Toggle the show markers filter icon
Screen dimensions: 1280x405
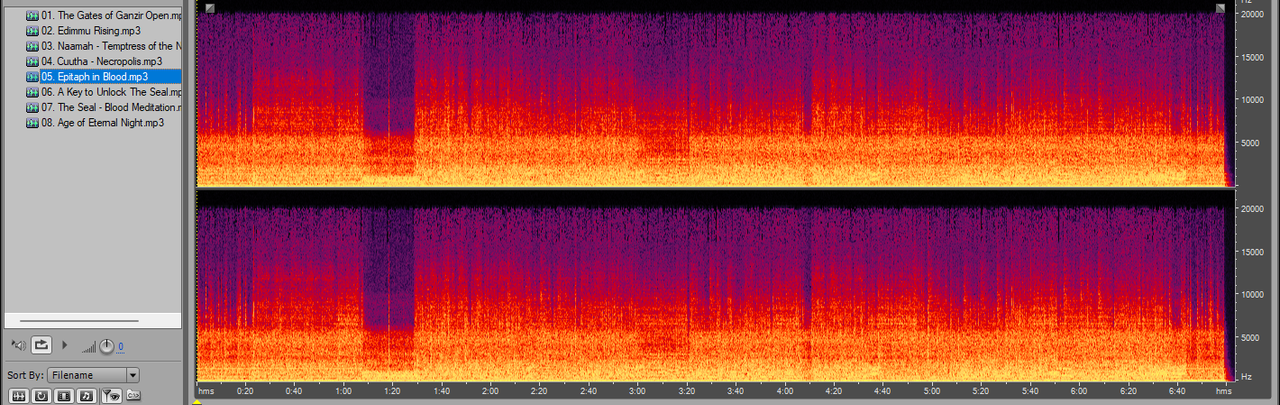111,395
